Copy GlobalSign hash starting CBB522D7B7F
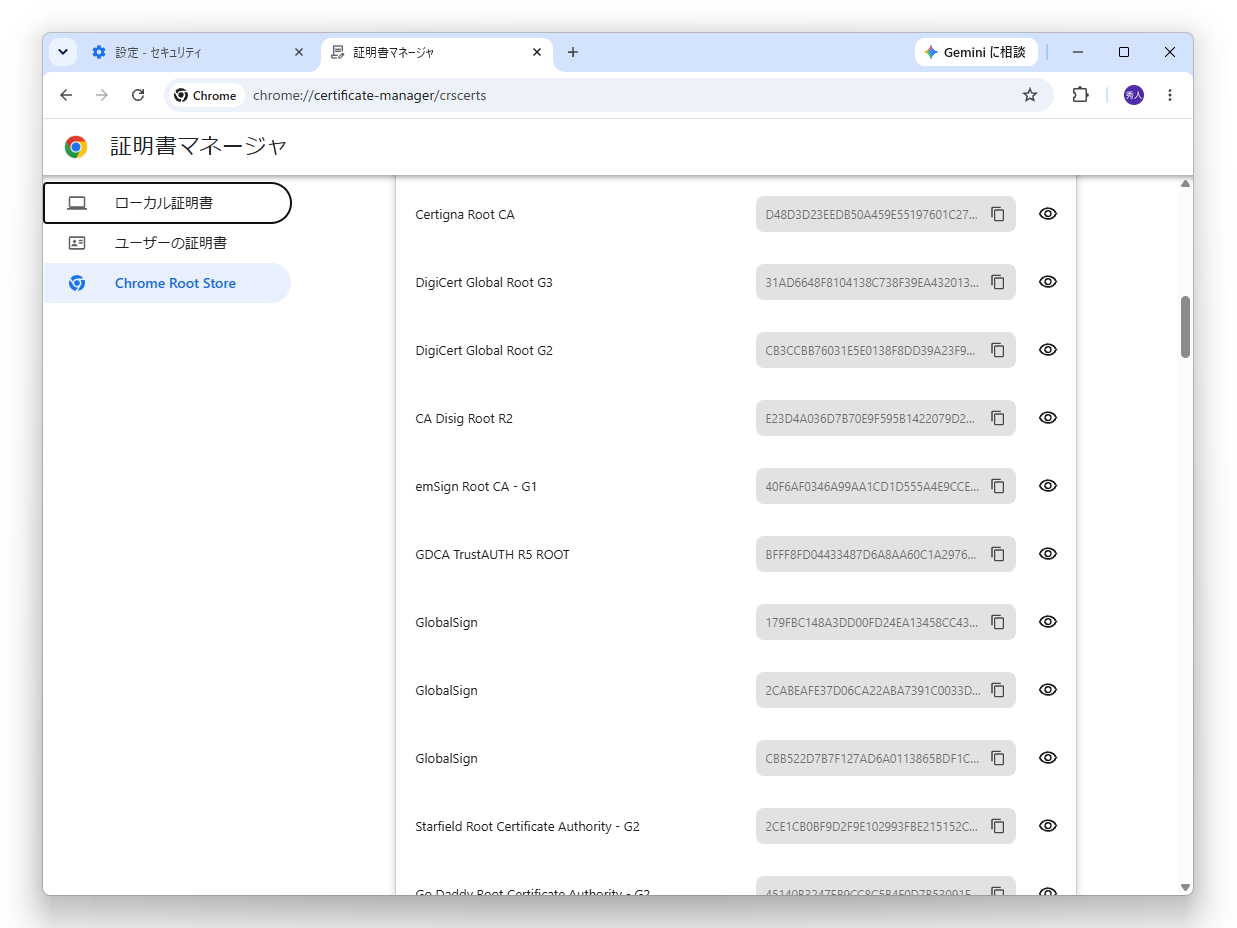 coord(998,758)
